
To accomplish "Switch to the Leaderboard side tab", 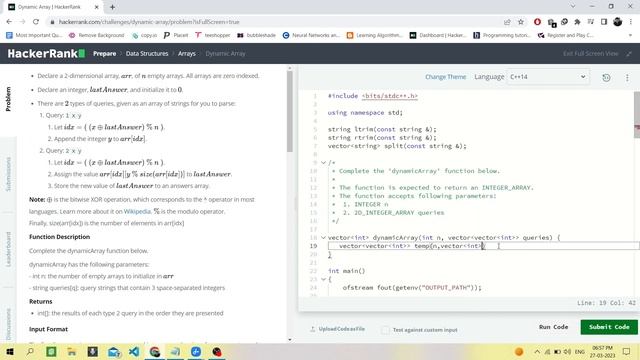I will 8,249.
